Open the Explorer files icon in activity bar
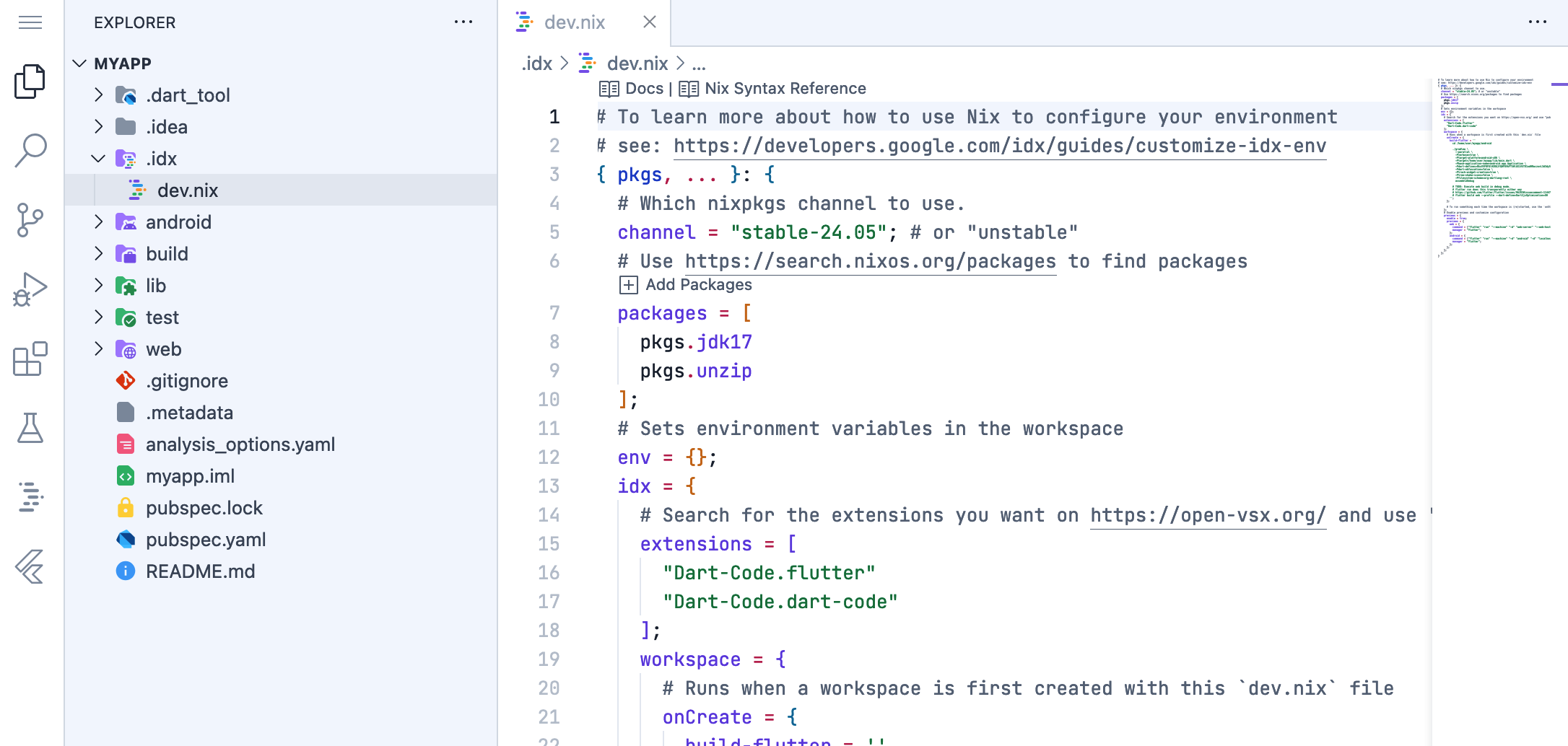Screen dimensions: 1568x746 click(30, 82)
